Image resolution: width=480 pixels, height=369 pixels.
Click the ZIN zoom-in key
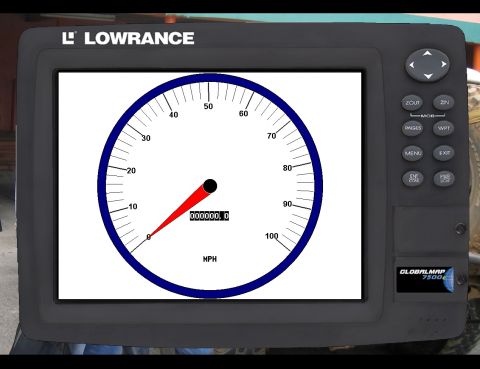444,102
